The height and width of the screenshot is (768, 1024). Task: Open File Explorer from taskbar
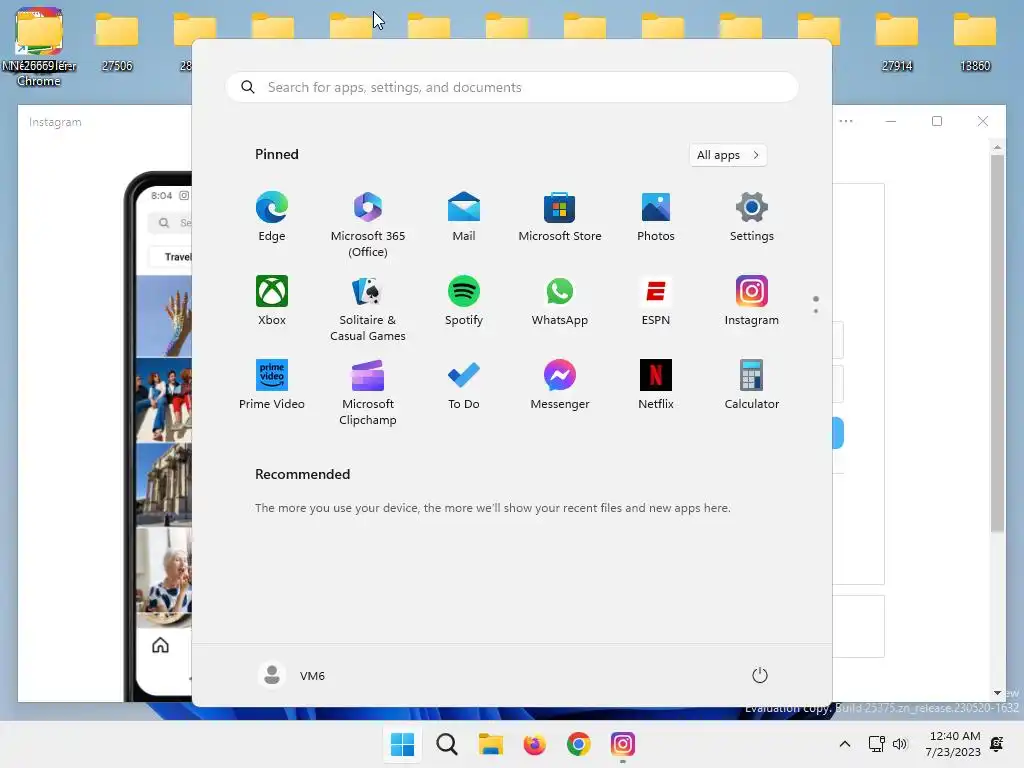(x=490, y=744)
